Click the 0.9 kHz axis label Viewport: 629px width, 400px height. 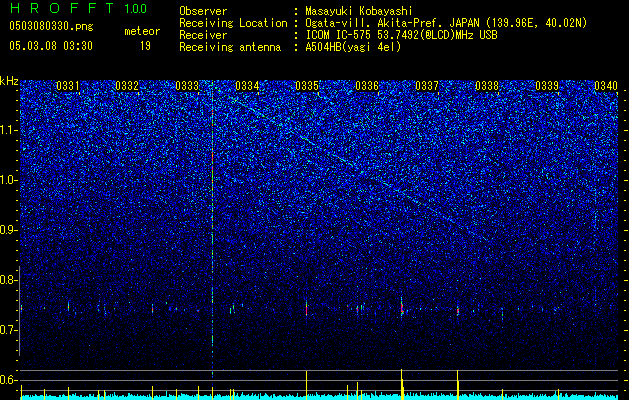tap(9, 230)
